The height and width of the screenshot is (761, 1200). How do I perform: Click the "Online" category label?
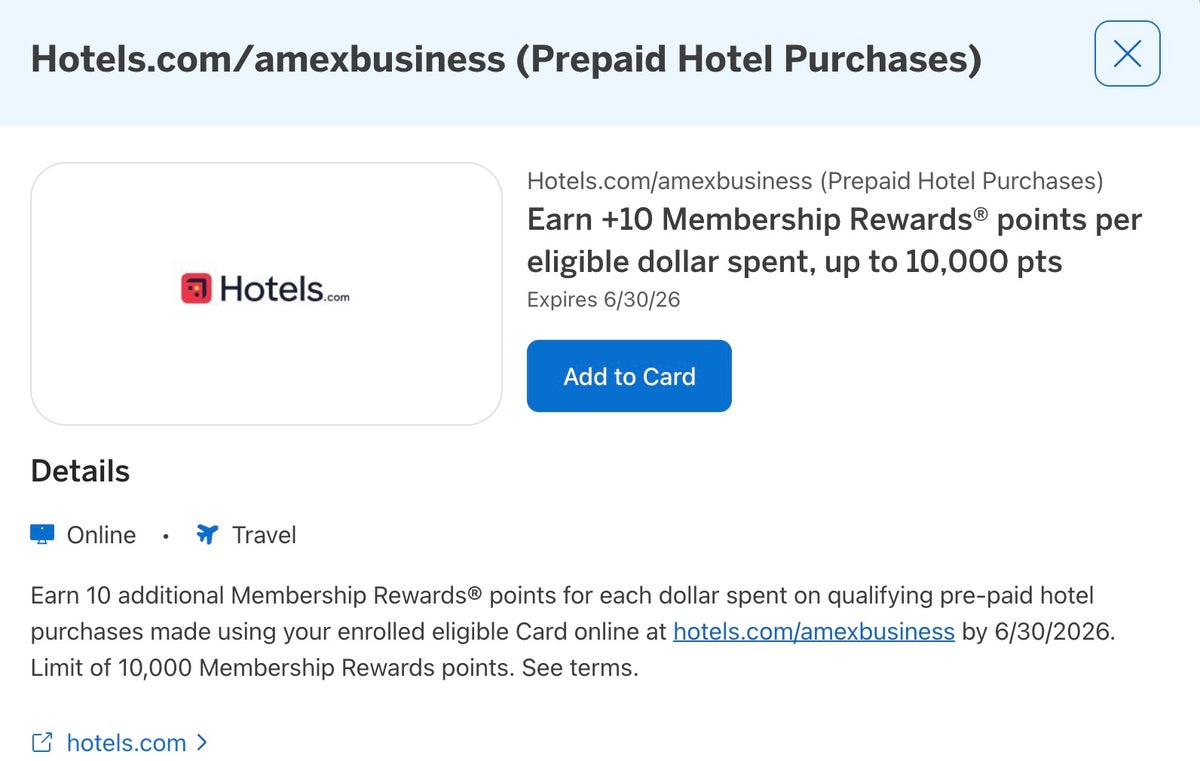[101, 535]
